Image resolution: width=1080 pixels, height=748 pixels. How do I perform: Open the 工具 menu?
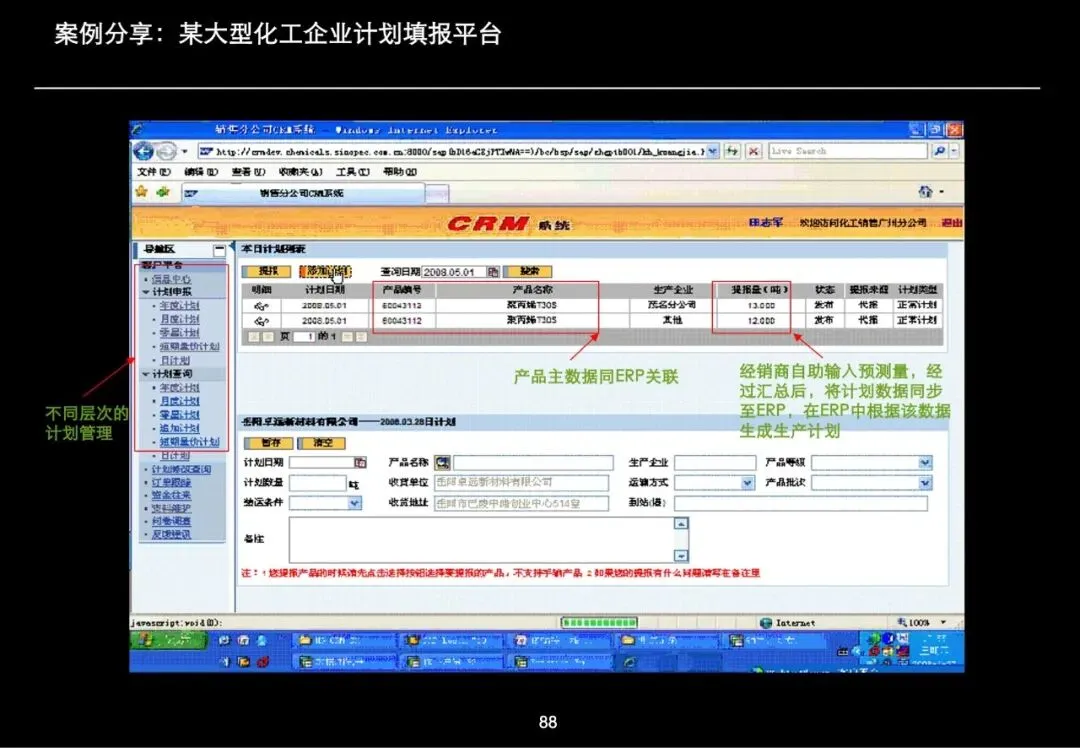(353, 172)
